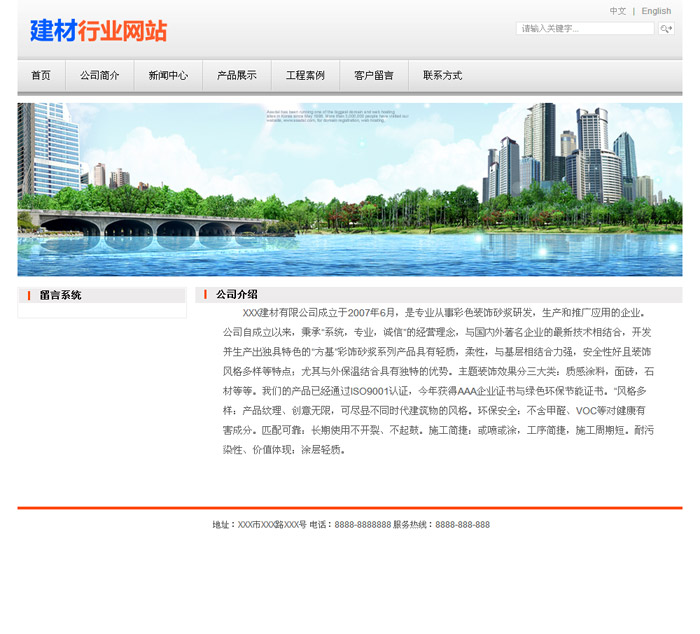Open the 公司简介 menu item
The image size is (700, 634).
(100, 75)
